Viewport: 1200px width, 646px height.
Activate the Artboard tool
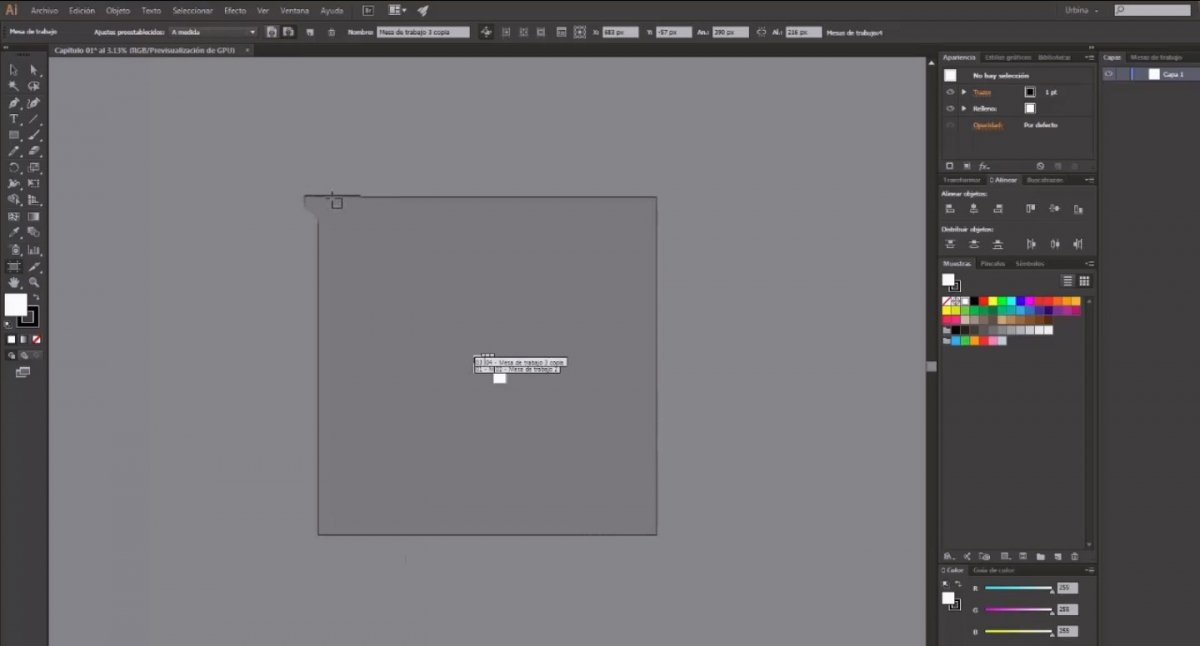click(14, 266)
